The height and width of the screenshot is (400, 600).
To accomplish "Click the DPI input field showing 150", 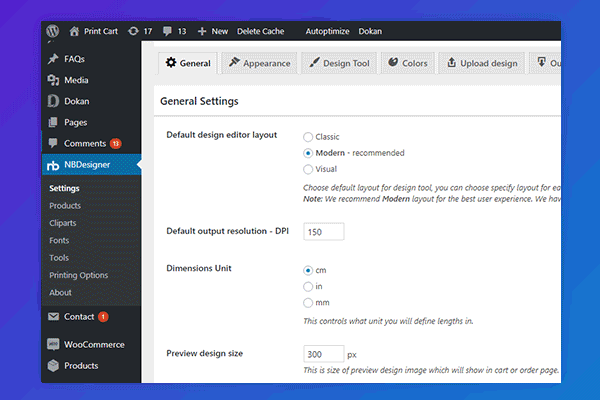I will click(x=324, y=232).
